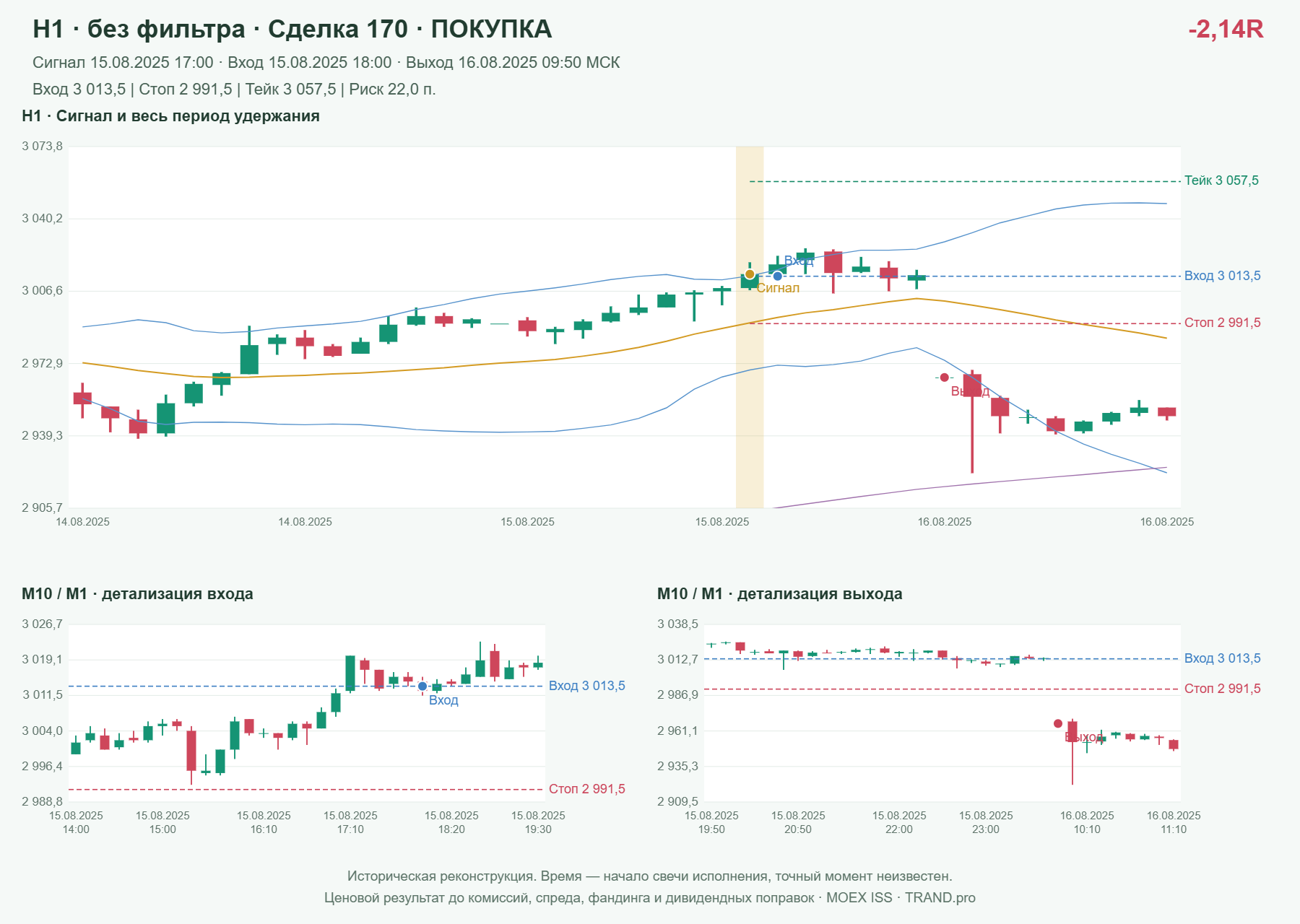Click the red exit dot on the H1 chart
The height and width of the screenshot is (924, 1300).
coord(944,378)
